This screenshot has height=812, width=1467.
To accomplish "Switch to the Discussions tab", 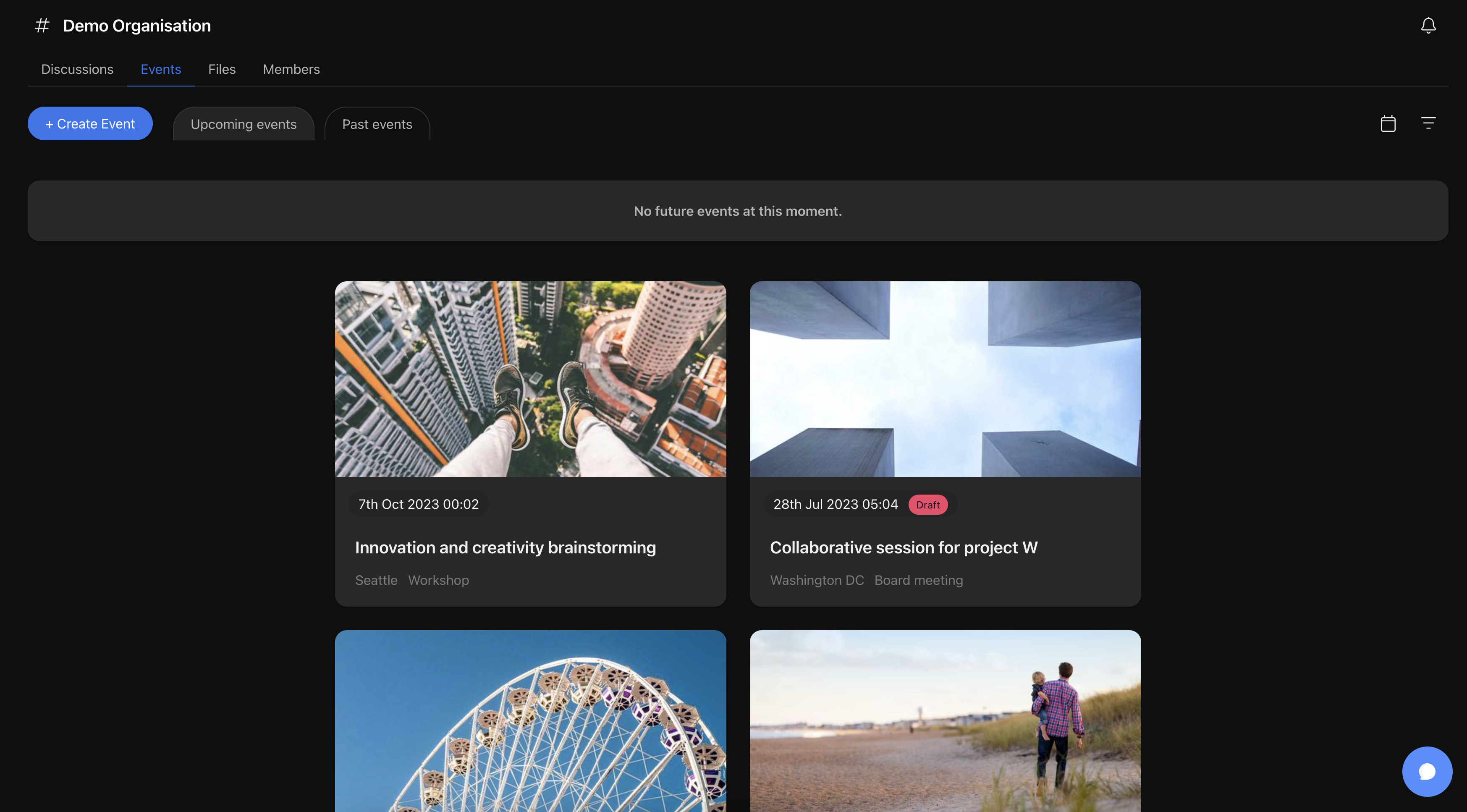I will [x=77, y=69].
